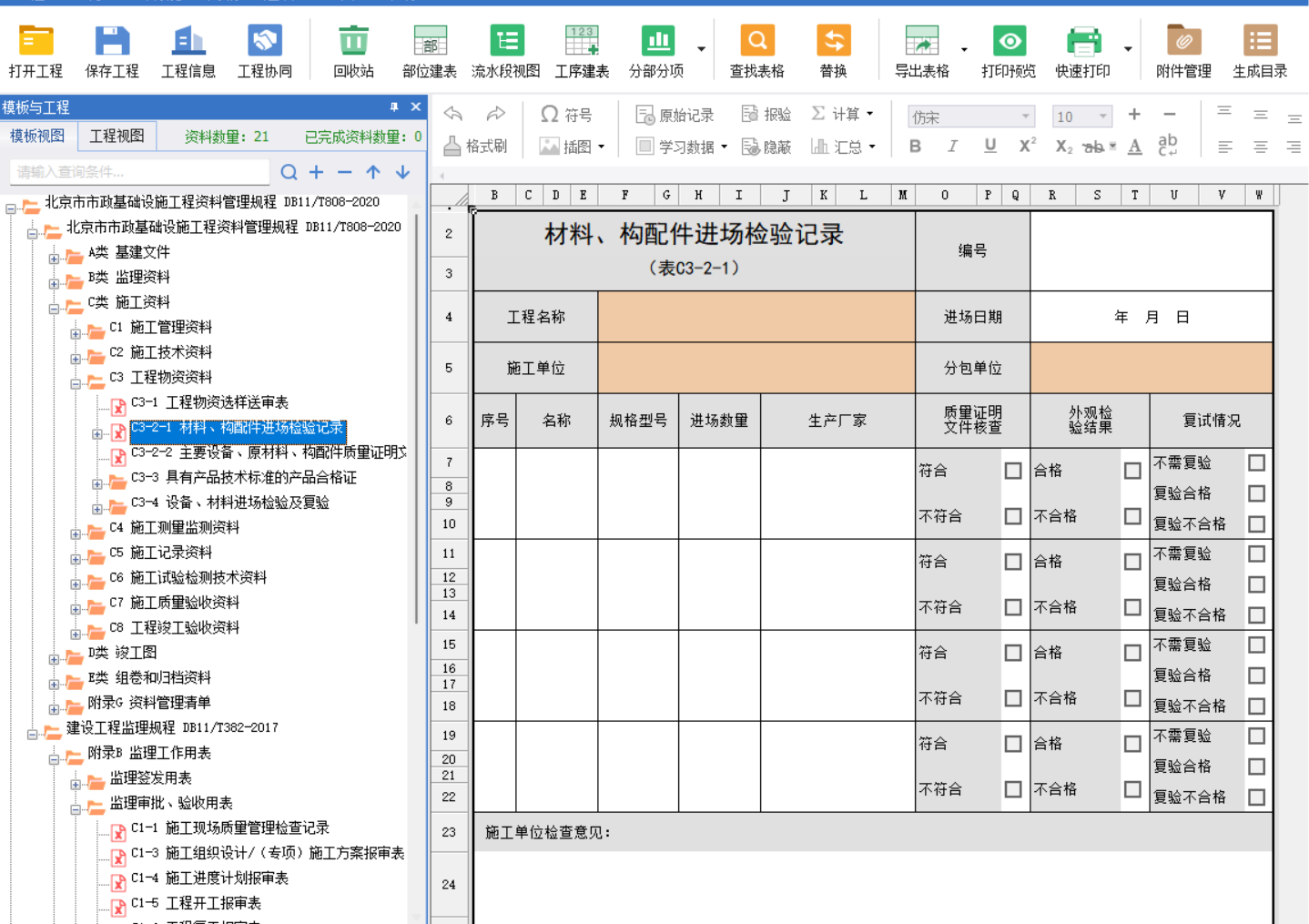Open 附件管理 attachment manager
Viewport: 1309px width, 924px height.
[x=1183, y=52]
